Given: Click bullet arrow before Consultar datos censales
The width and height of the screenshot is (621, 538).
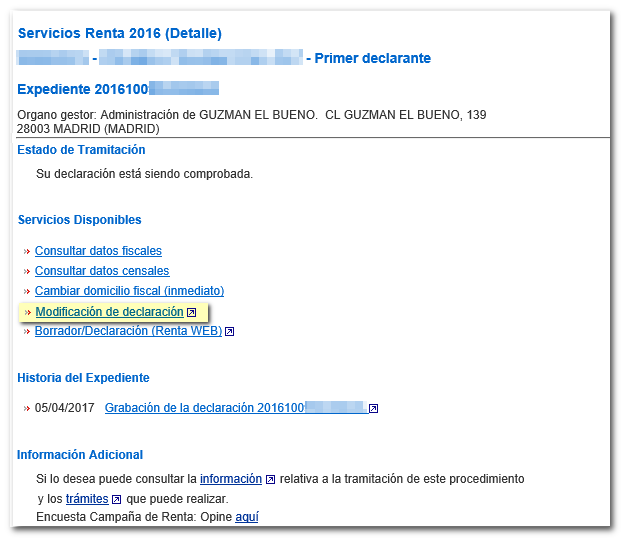Looking at the screenshot, I should coord(27,272).
